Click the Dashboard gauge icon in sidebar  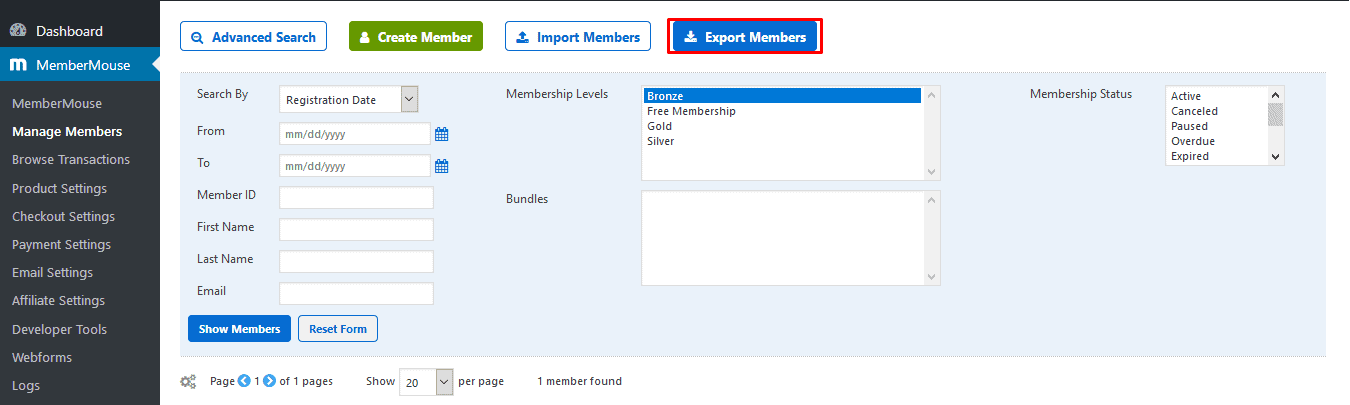coord(18,31)
